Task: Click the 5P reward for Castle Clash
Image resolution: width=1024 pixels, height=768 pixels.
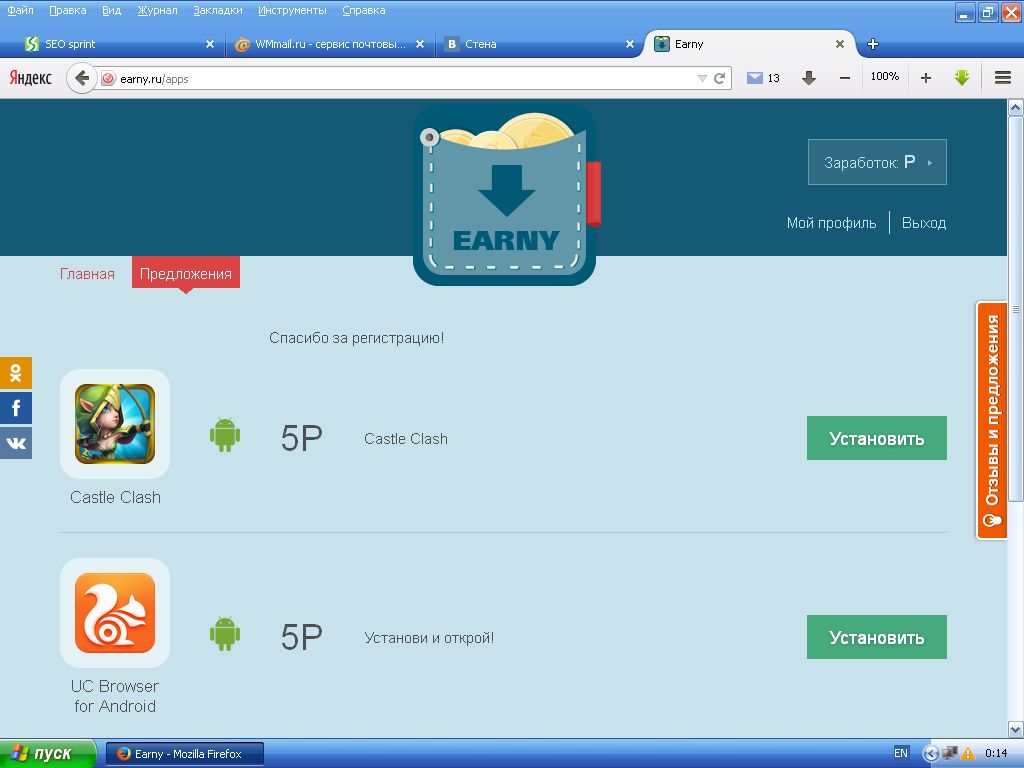Action: click(302, 438)
